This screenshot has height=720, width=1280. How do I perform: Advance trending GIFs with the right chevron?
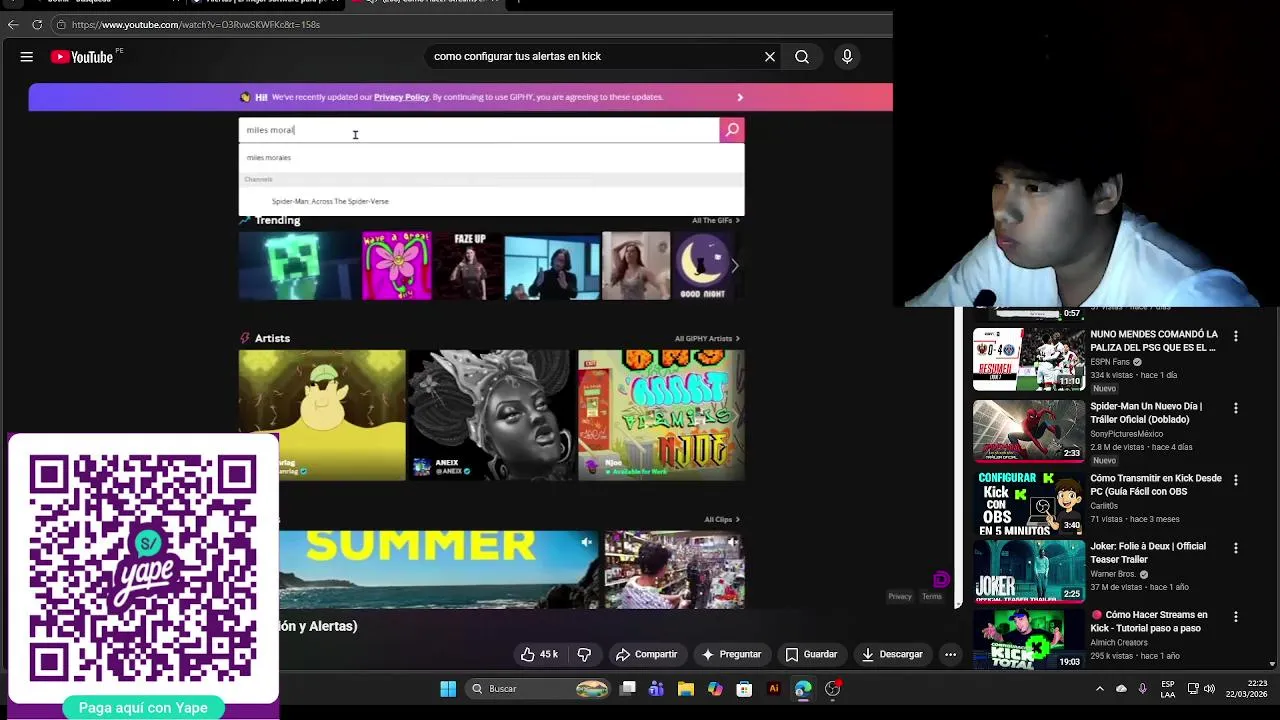click(735, 266)
